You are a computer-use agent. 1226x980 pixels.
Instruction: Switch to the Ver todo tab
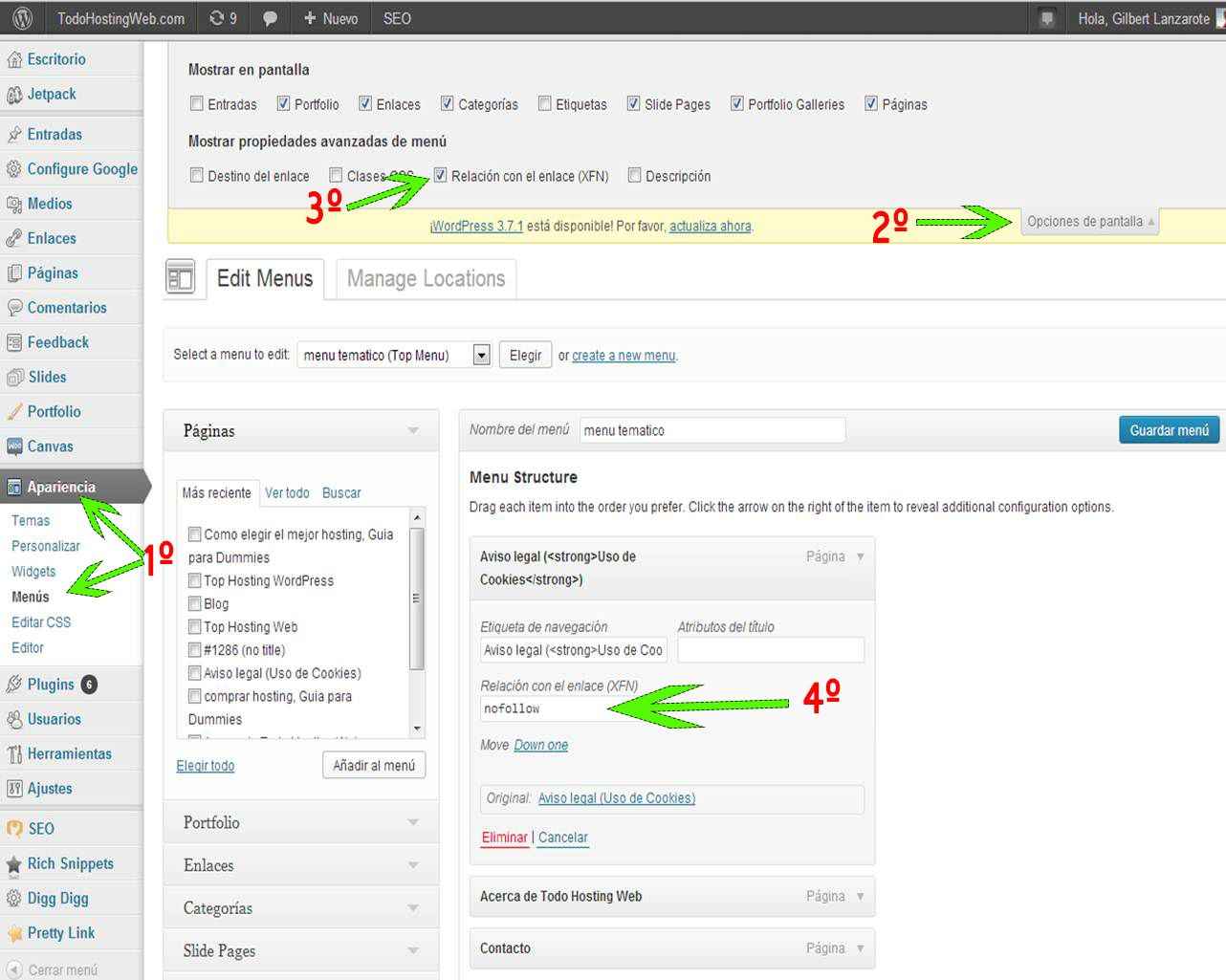(x=287, y=493)
